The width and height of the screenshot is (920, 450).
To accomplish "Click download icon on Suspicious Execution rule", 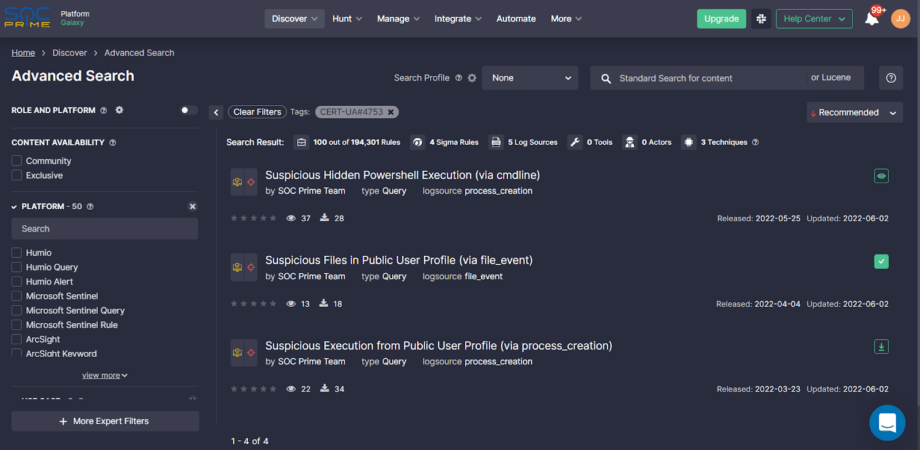I will point(881,347).
